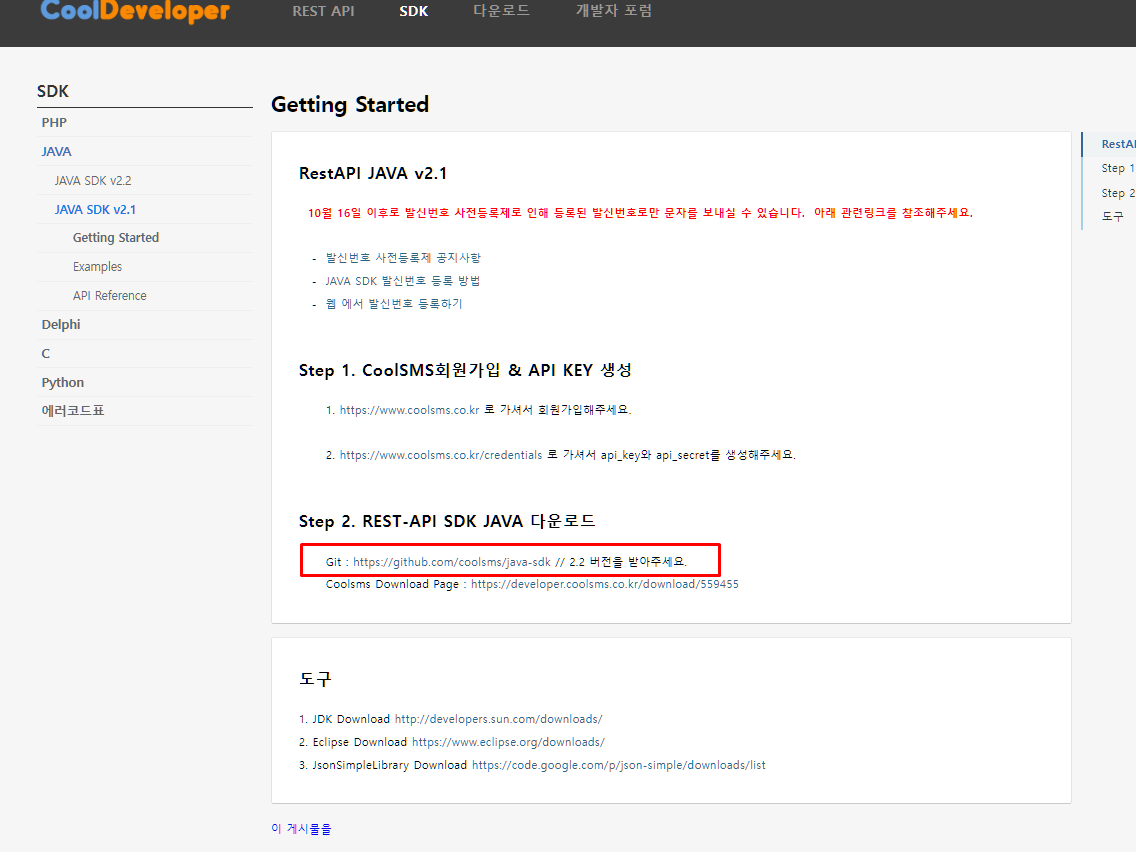Image resolution: width=1136 pixels, height=852 pixels.
Task: Open the JDK Download sun.com link
Action: click(498, 719)
